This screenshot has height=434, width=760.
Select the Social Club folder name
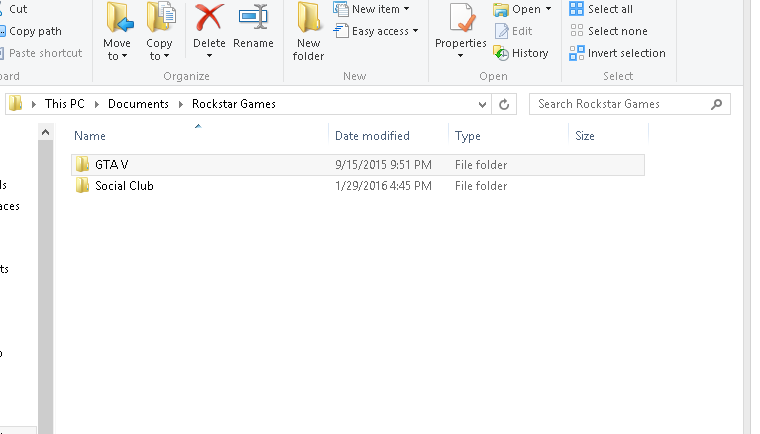click(124, 186)
